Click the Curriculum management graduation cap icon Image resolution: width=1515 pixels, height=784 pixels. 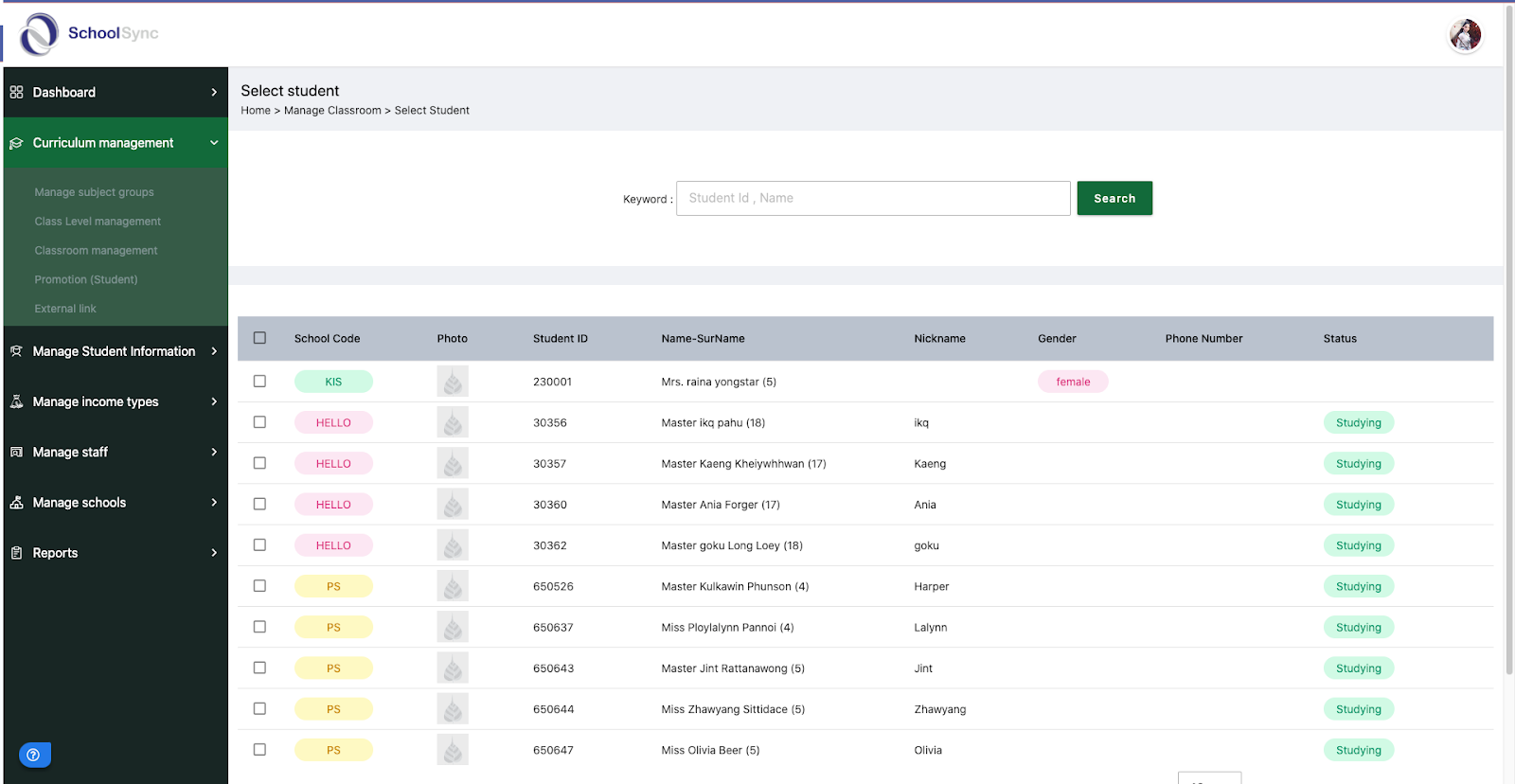(x=16, y=143)
